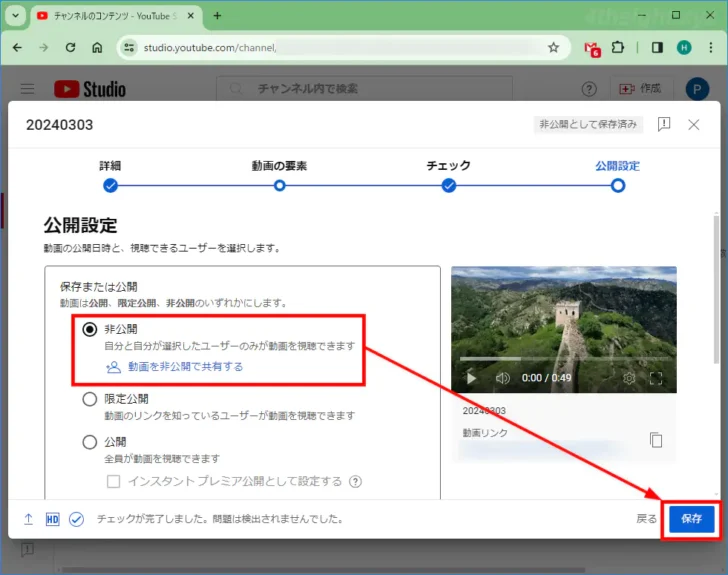Mute the preview volume icon
The image size is (728, 575).
point(502,378)
